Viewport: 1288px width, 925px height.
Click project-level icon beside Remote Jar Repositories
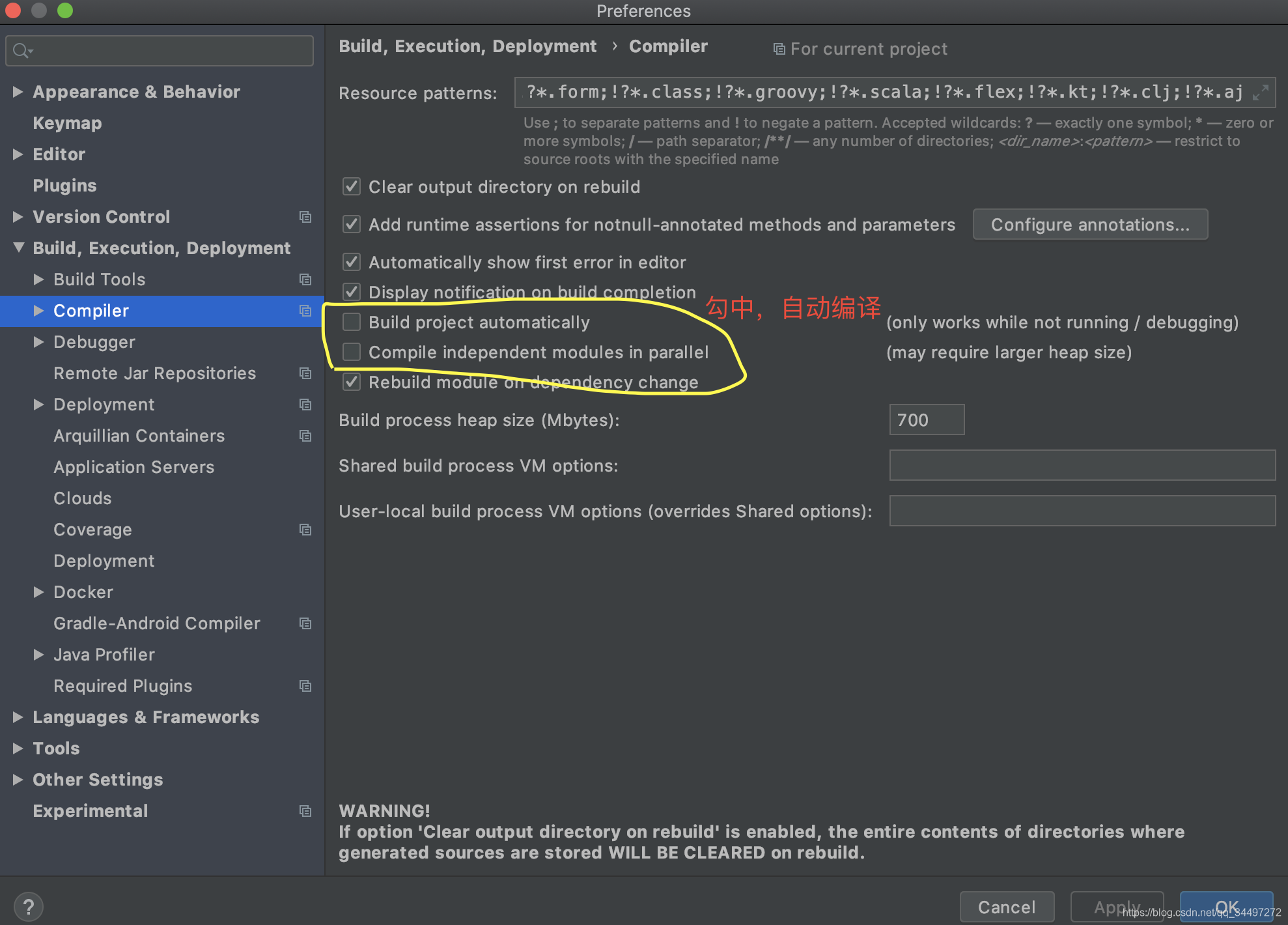305,373
